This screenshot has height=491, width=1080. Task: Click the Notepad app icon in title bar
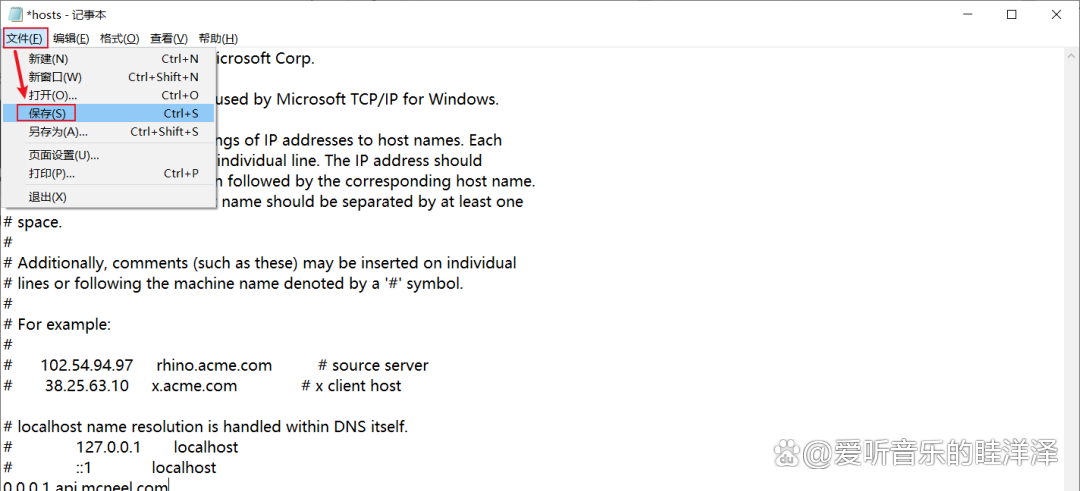tap(13, 14)
